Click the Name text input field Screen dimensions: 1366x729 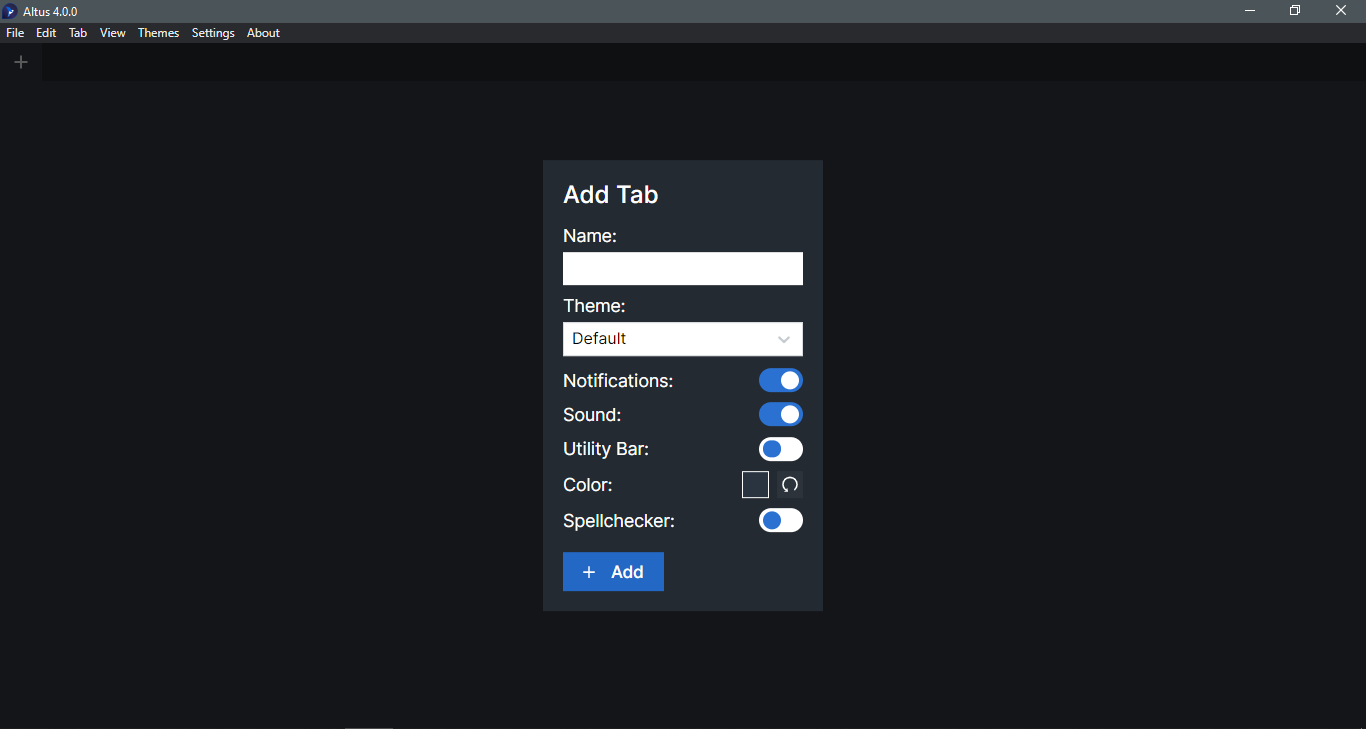tap(682, 269)
